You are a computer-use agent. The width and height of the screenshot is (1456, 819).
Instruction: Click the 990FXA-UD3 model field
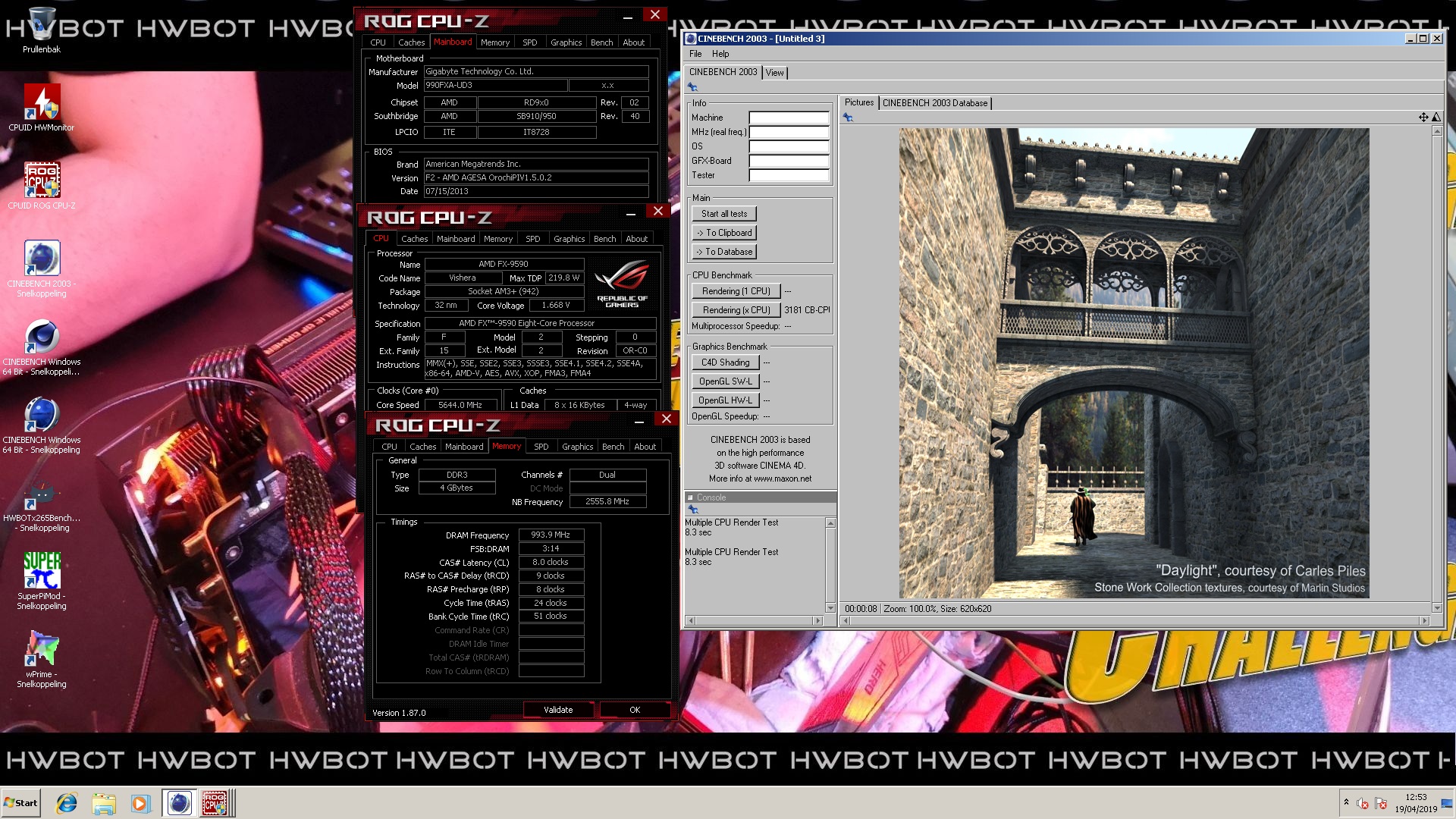point(494,86)
